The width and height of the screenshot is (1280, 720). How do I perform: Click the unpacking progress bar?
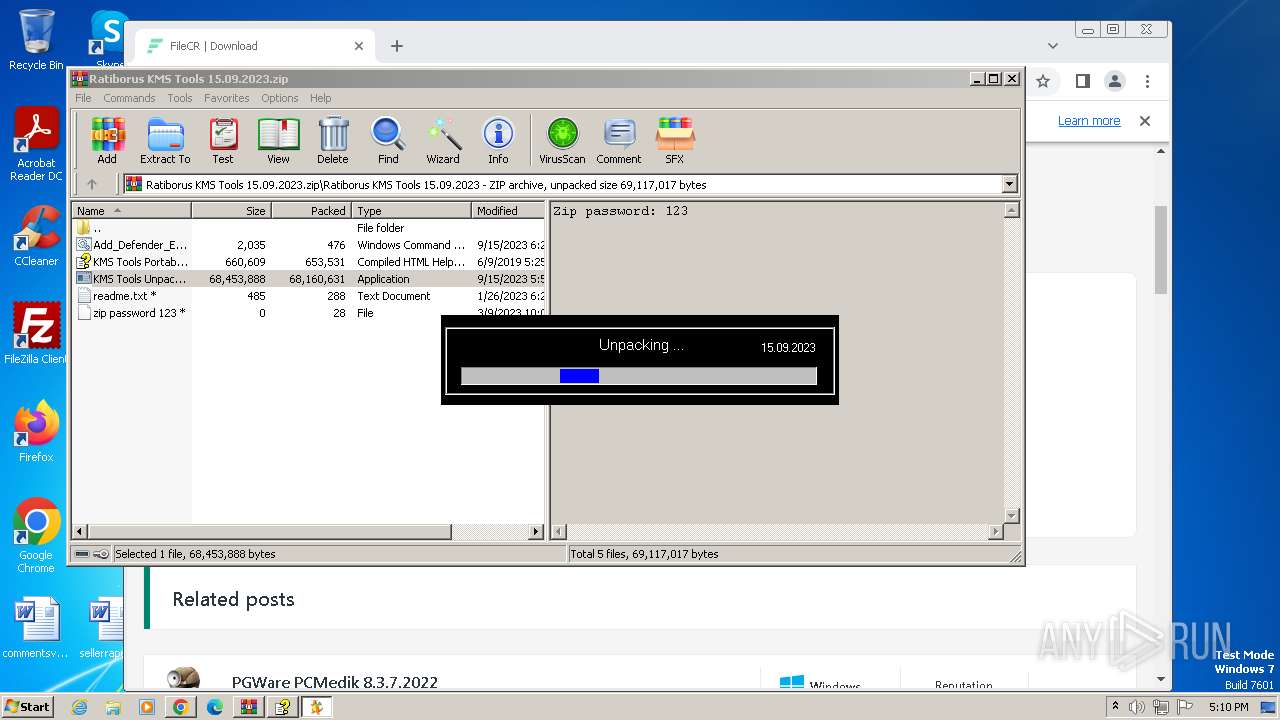coord(639,376)
